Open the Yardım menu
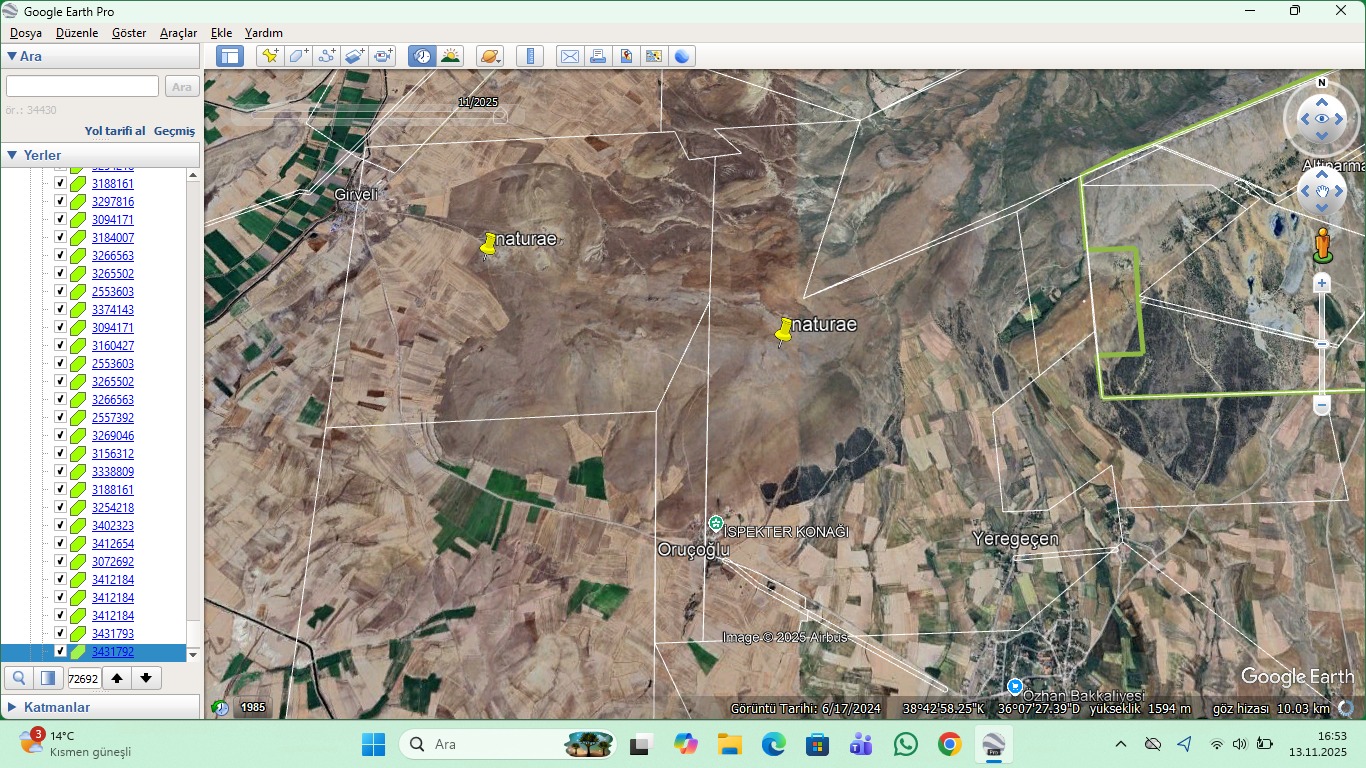 264,33
